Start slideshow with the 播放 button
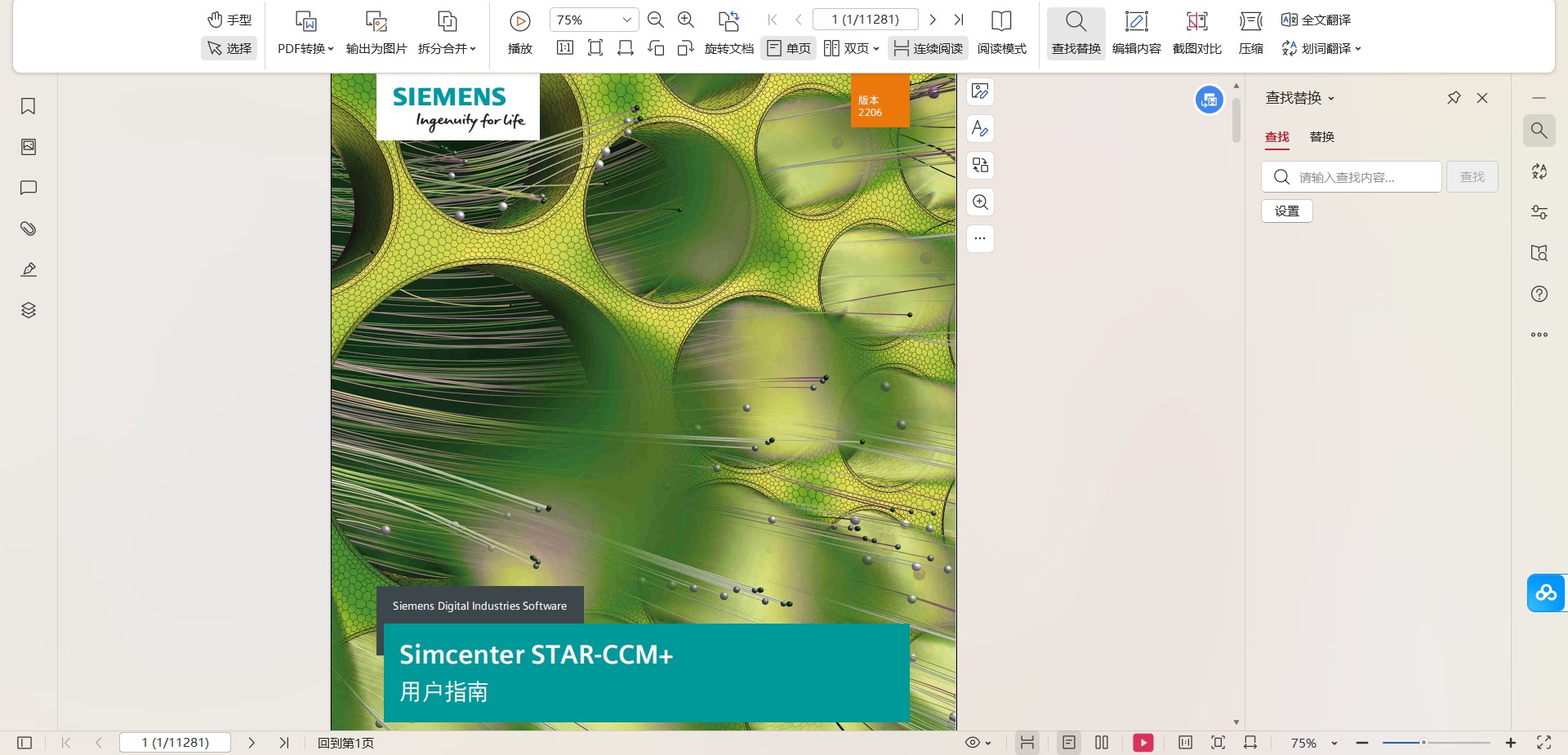Viewport: 1568px width, 755px height. (x=520, y=33)
